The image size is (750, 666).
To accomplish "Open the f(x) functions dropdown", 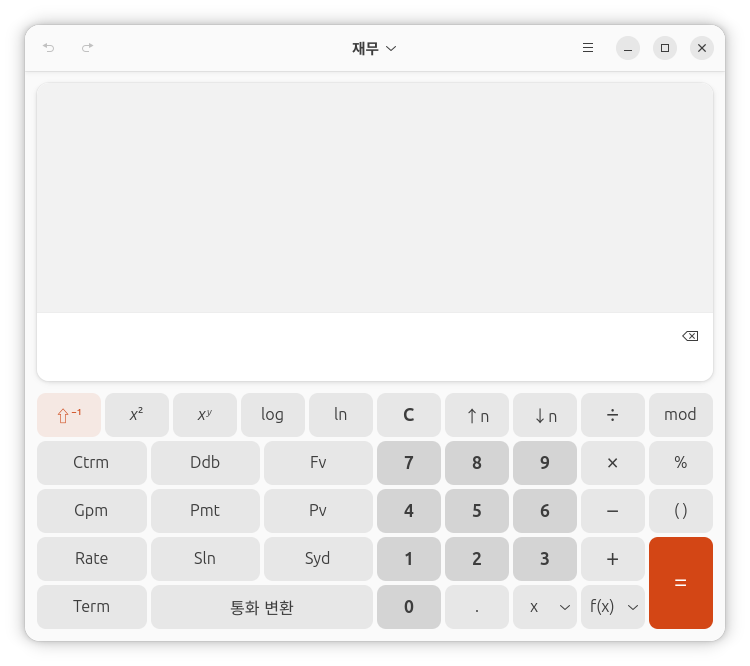I will pos(612,607).
